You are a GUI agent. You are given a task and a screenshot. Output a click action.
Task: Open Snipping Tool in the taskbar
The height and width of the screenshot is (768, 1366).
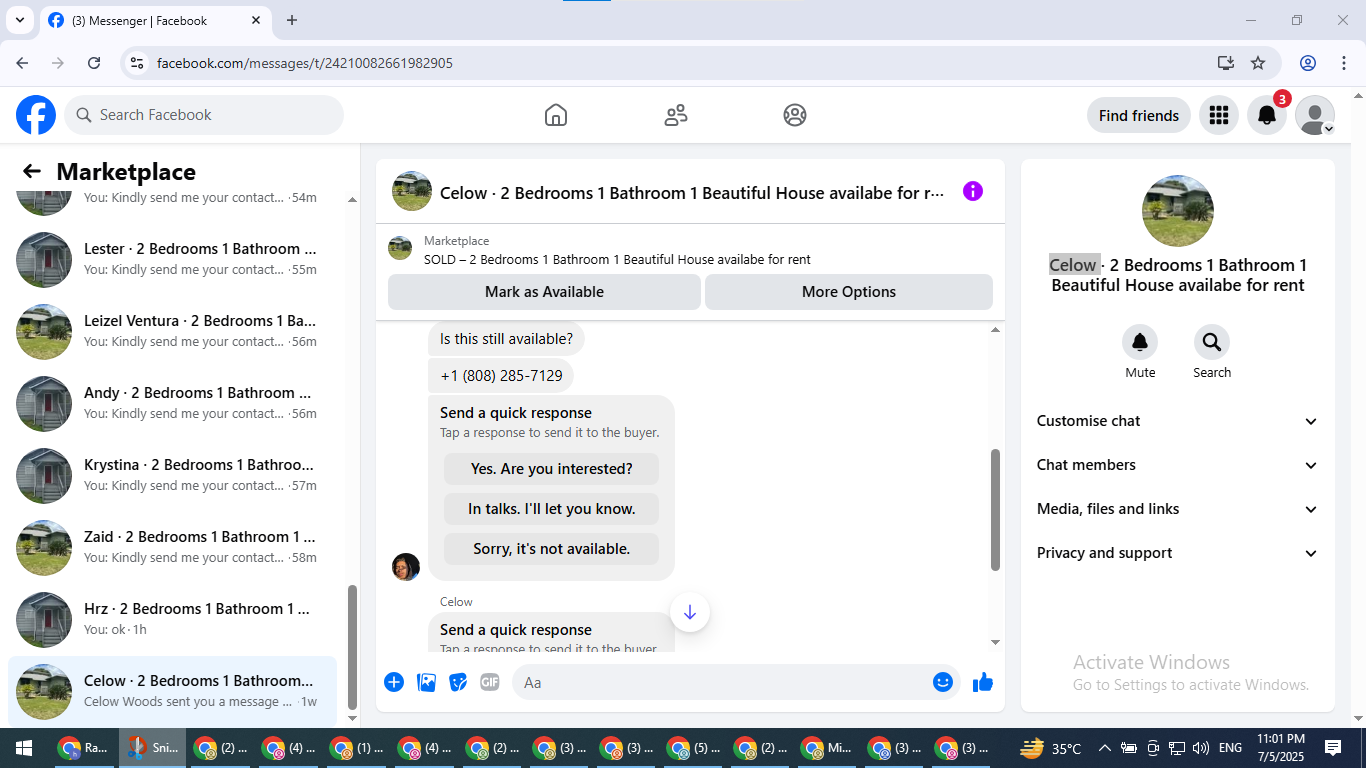coord(153,748)
